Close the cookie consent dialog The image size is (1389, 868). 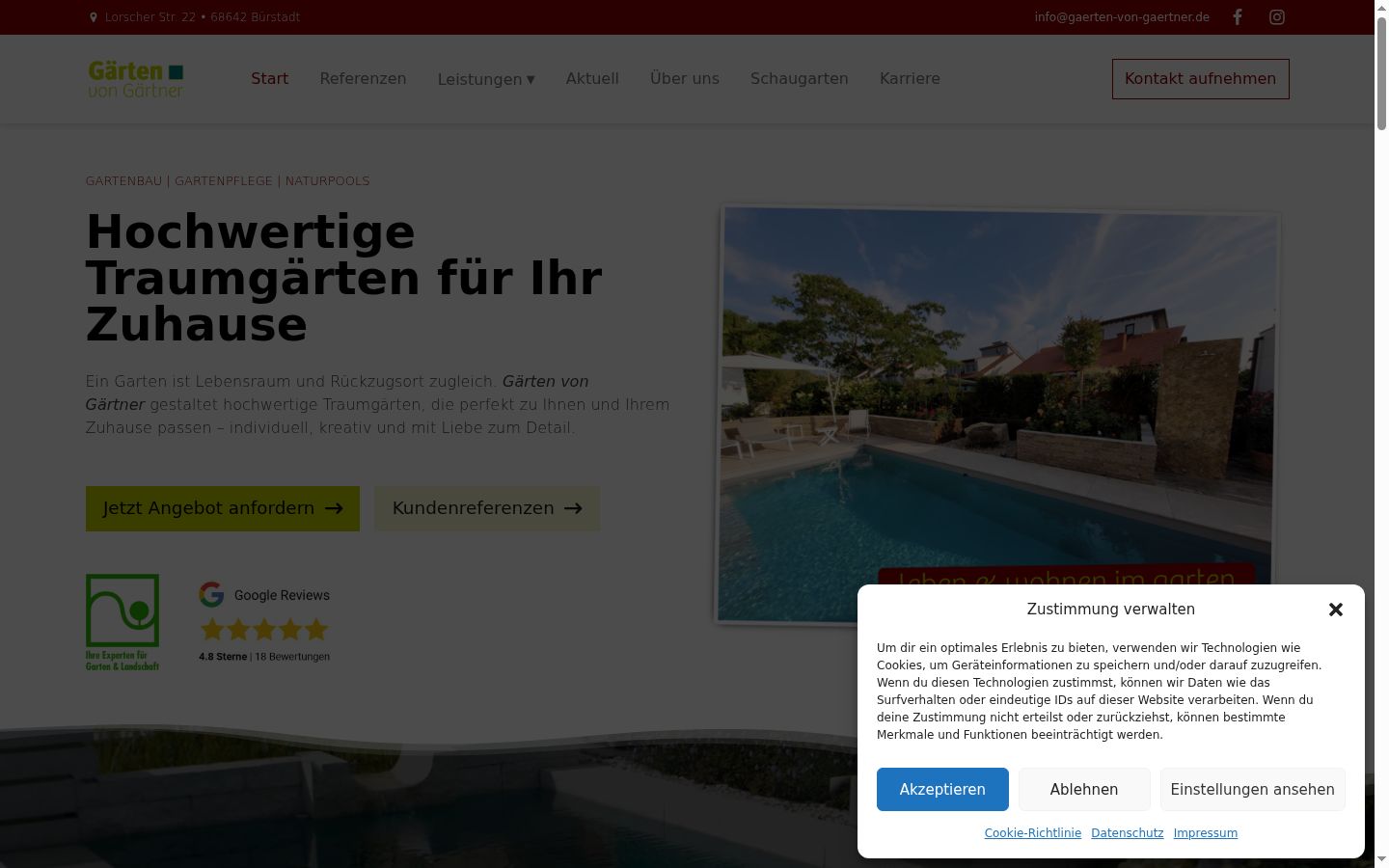click(x=1336, y=610)
